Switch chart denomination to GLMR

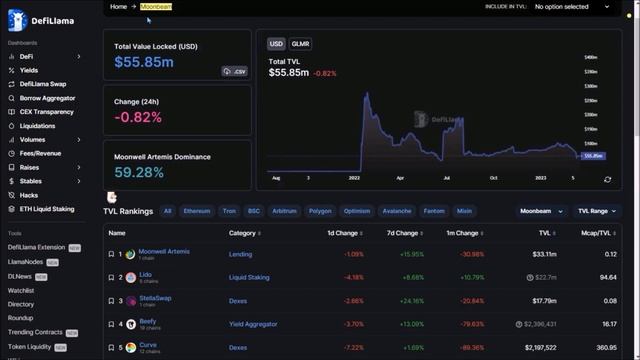click(x=300, y=44)
